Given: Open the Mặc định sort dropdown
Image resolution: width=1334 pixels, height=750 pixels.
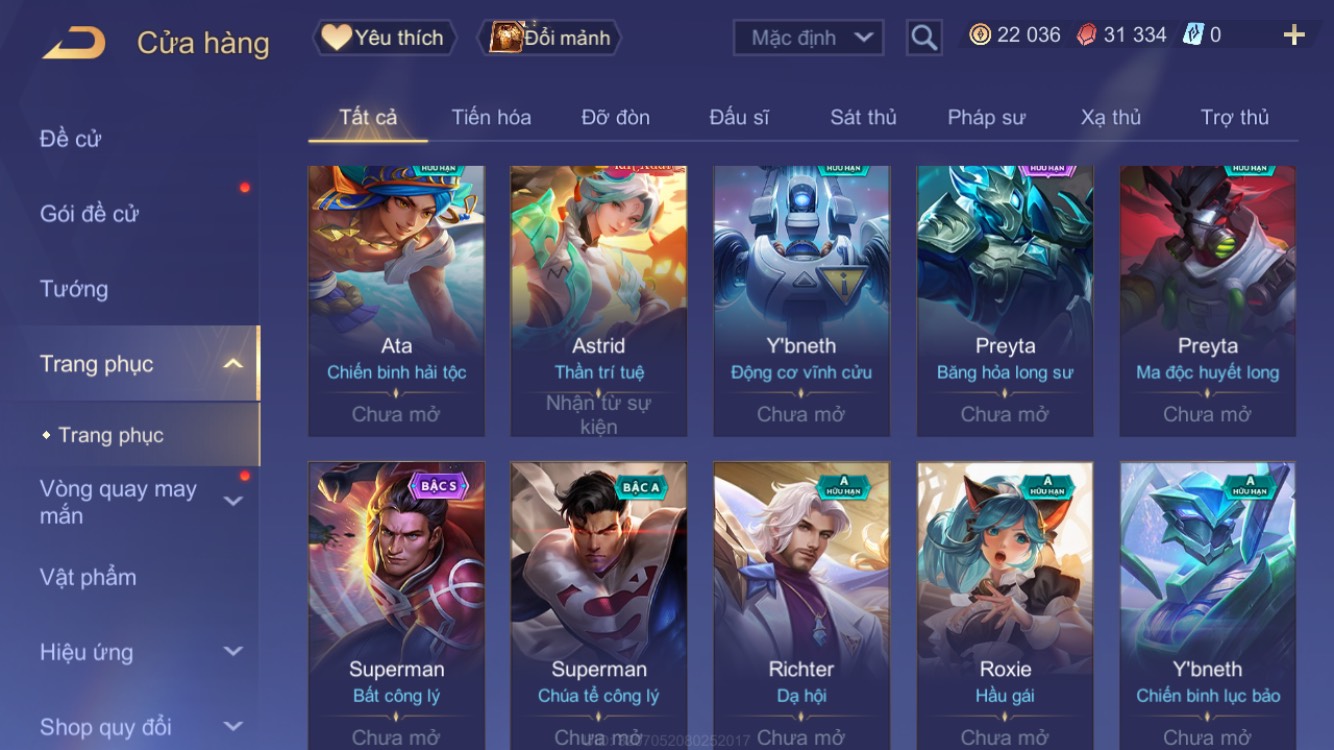Looking at the screenshot, I should 809,38.
